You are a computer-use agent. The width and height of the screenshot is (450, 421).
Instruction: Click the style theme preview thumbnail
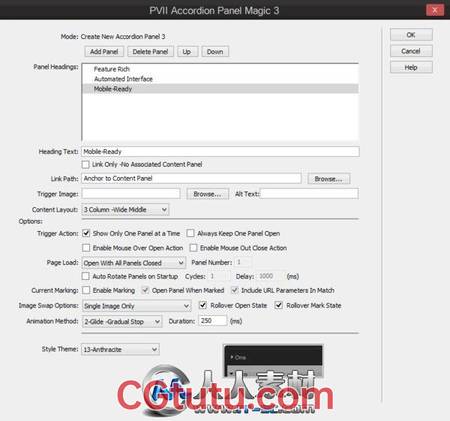click(273, 361)
